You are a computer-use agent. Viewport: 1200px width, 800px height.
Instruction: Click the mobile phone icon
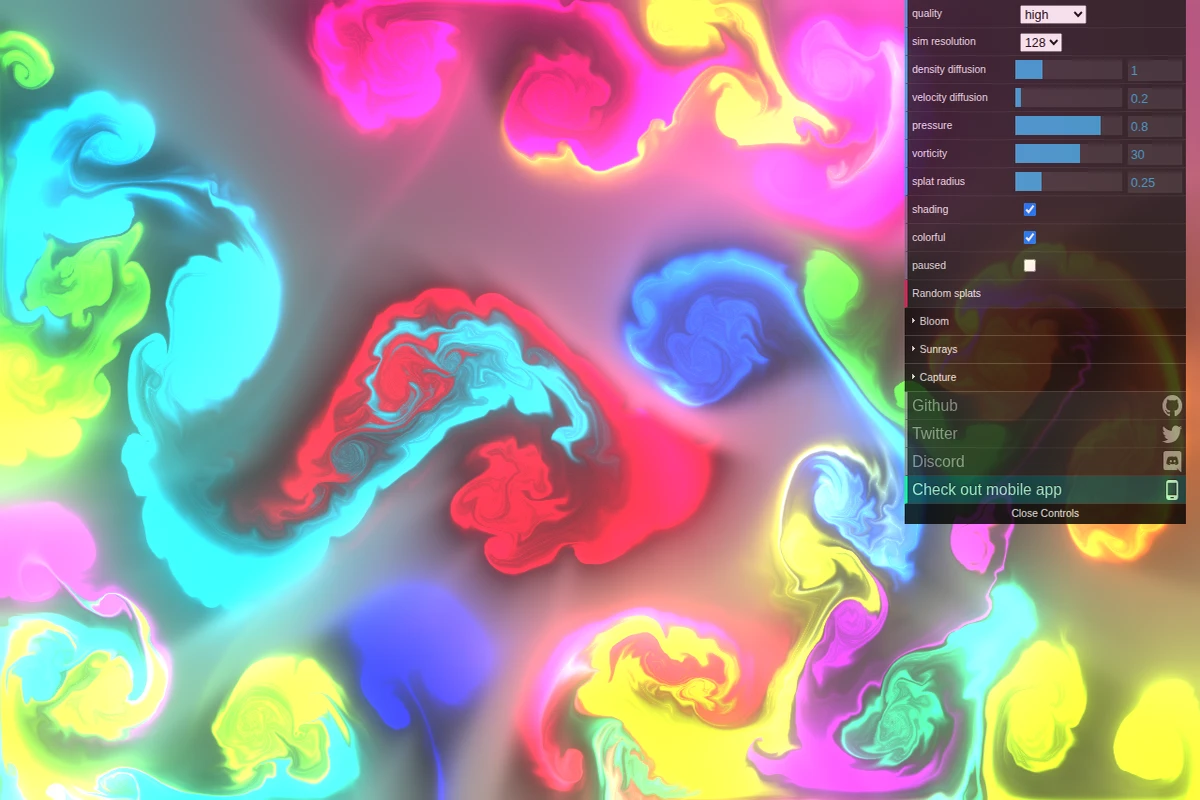click(1172, 489)
